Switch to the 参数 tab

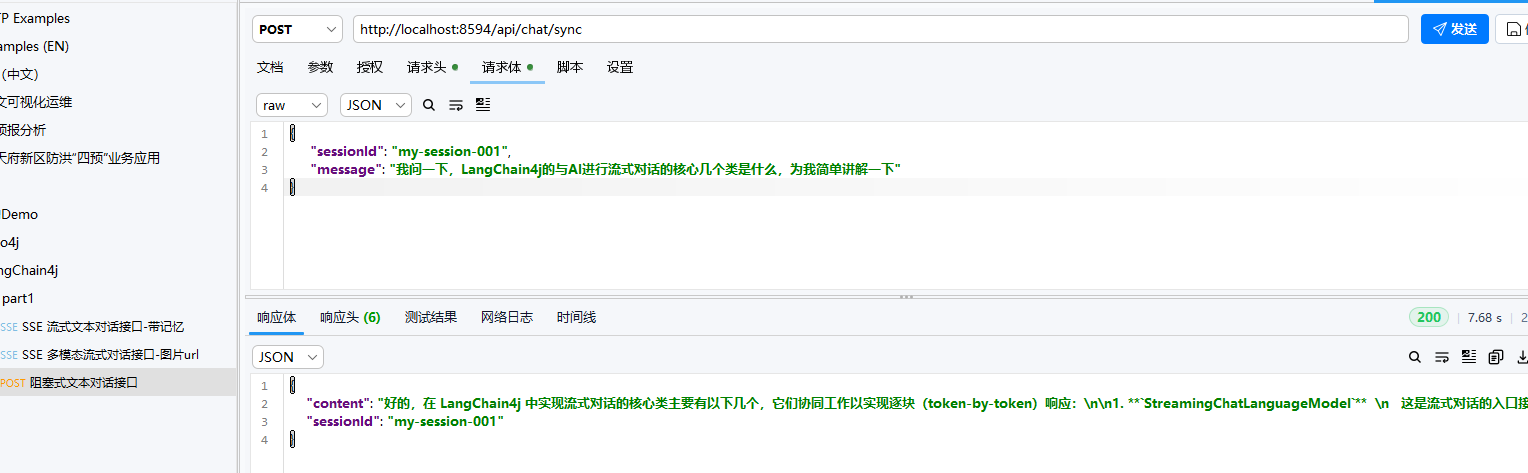(x=320, y=67)
